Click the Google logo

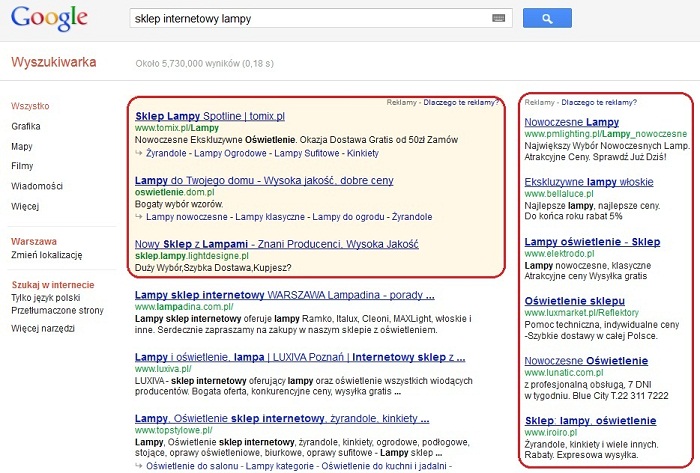coord(49,18)
